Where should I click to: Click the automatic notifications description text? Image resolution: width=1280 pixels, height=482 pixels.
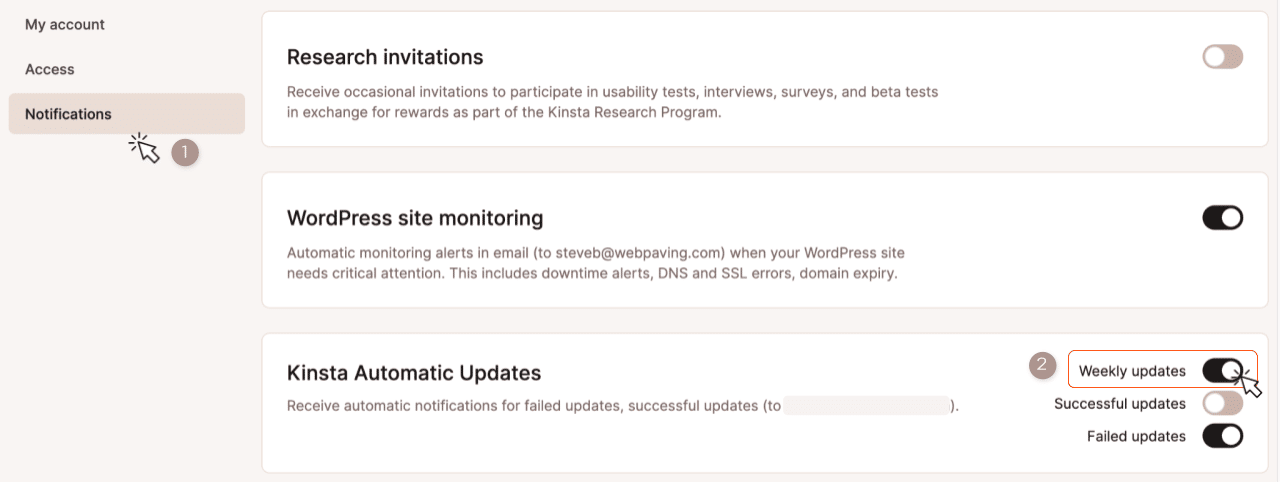(x=530, y=406)
